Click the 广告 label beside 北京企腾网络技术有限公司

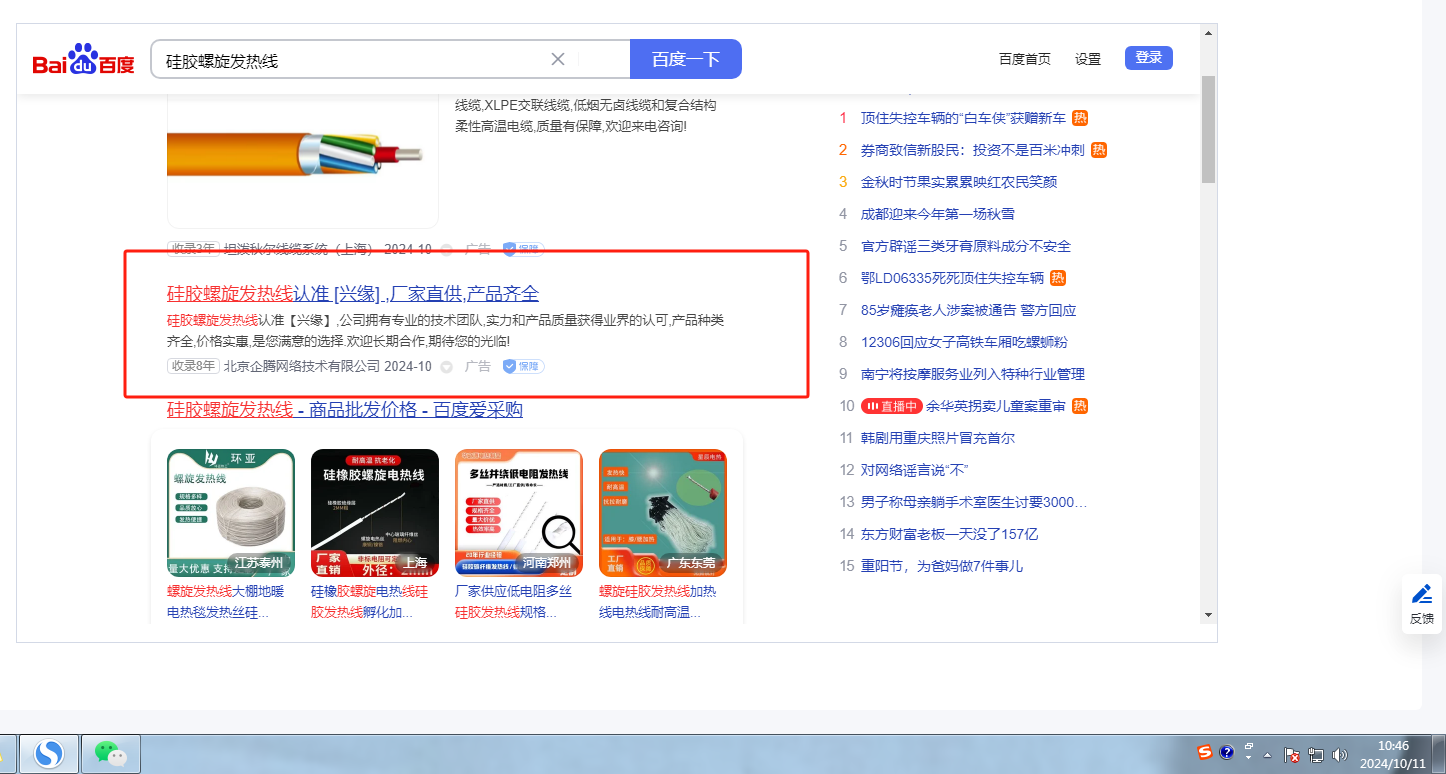(478, 366)
